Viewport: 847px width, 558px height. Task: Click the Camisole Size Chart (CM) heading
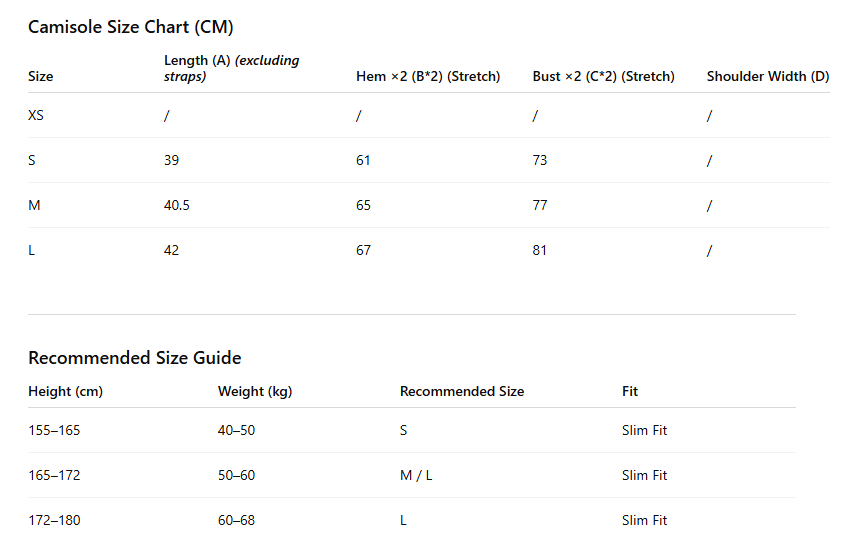point(131,27)
